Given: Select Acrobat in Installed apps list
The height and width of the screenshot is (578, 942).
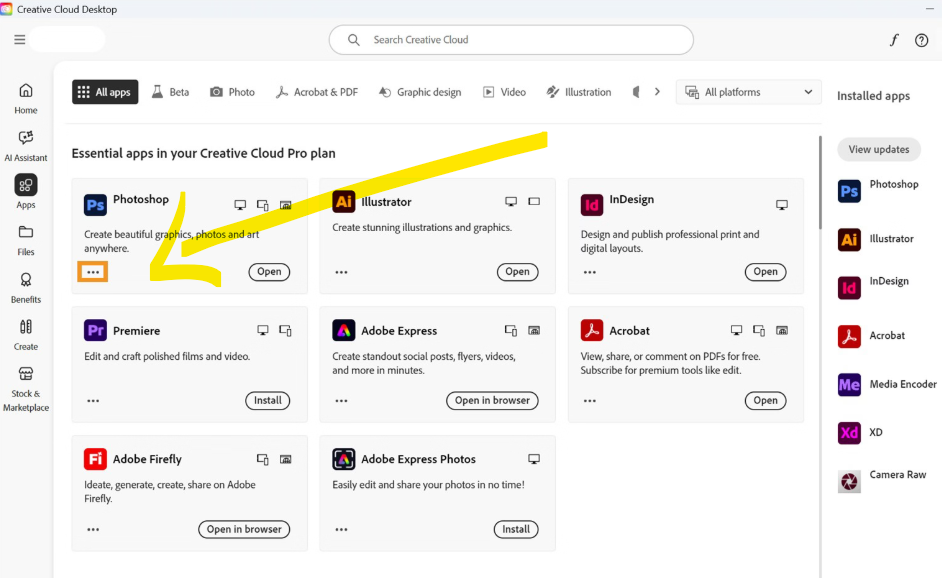Looking at the screenshot, I should [x=872, y=336].
